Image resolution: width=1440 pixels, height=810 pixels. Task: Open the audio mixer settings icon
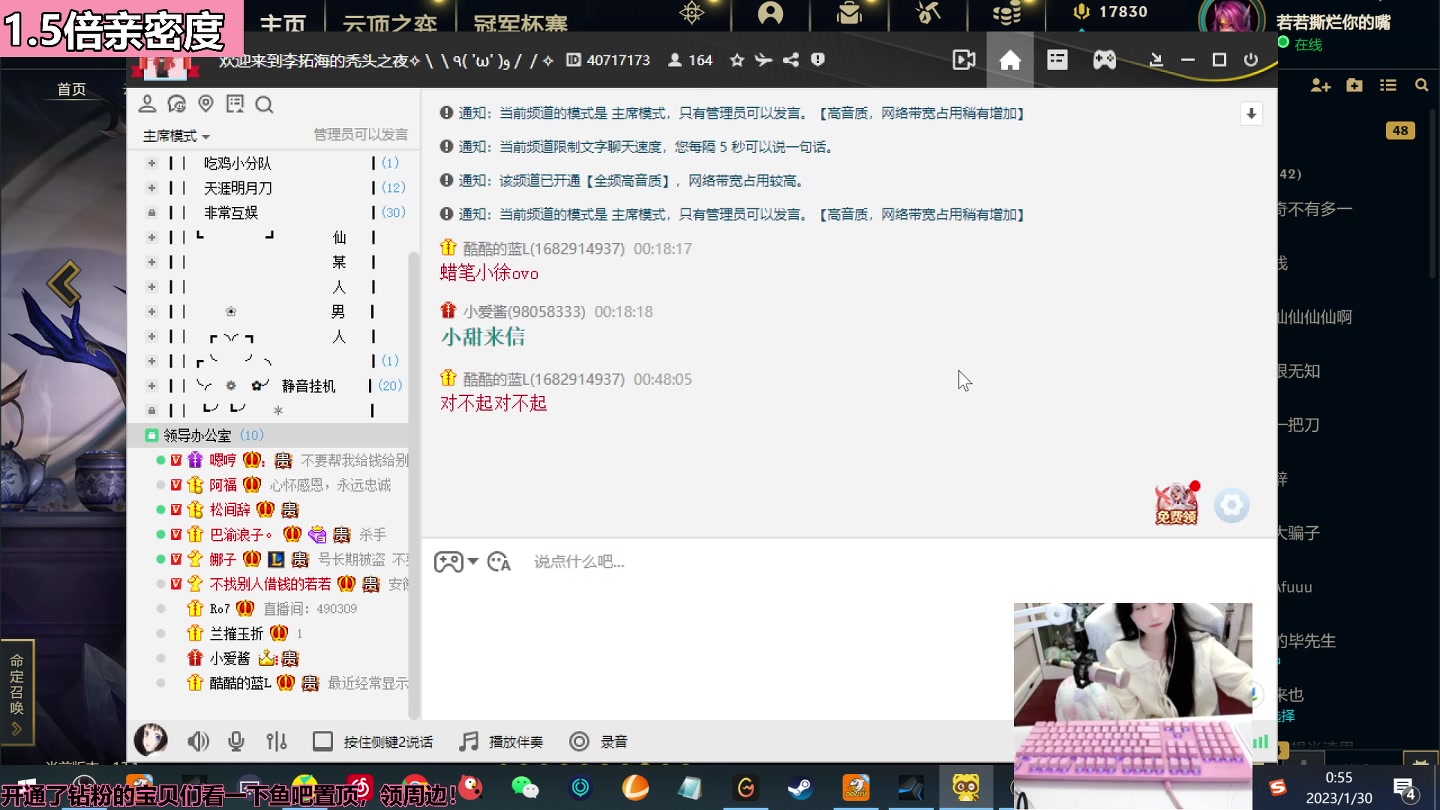[x=277, y=742]
